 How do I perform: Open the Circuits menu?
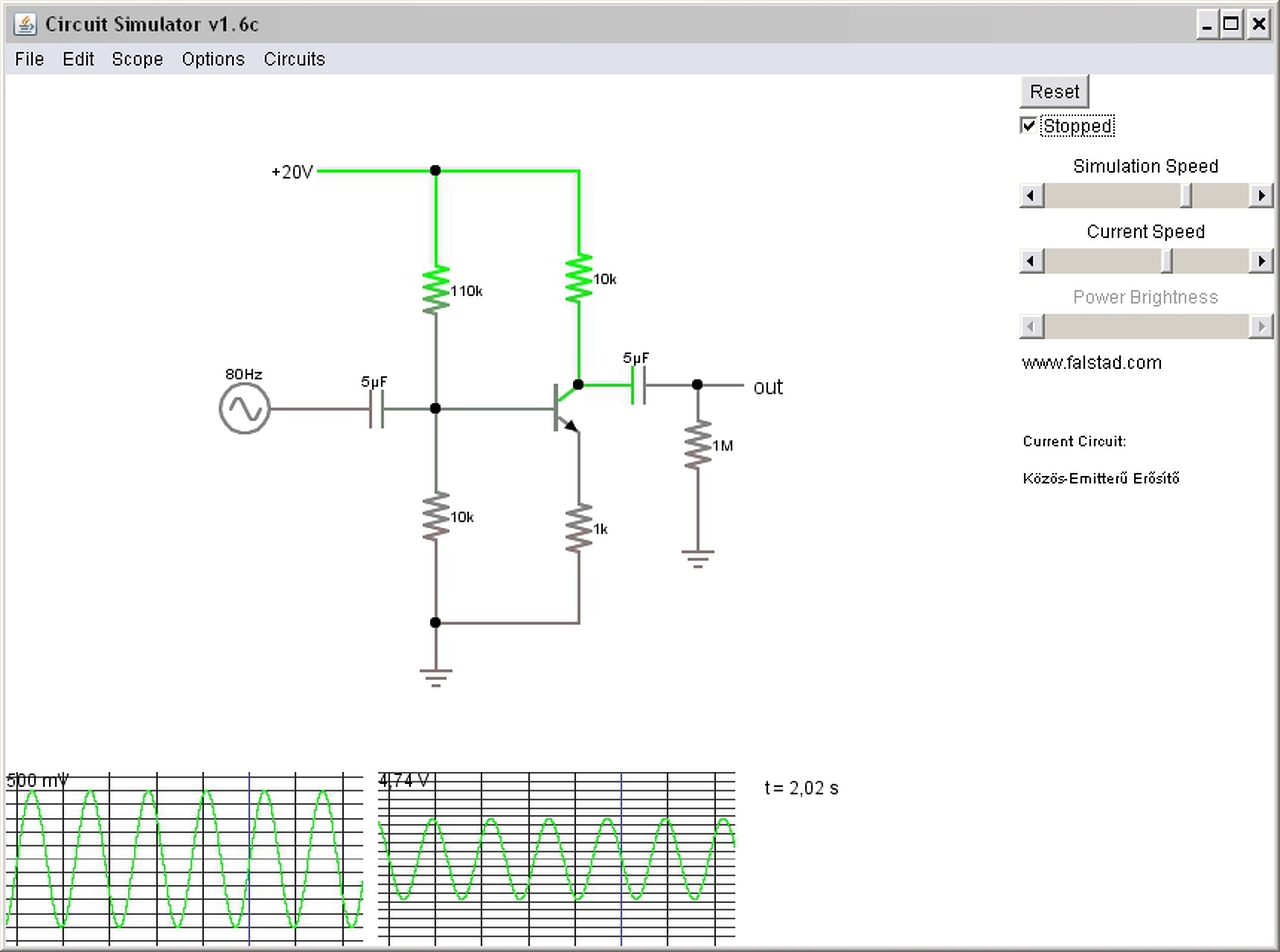pos(294,59)
